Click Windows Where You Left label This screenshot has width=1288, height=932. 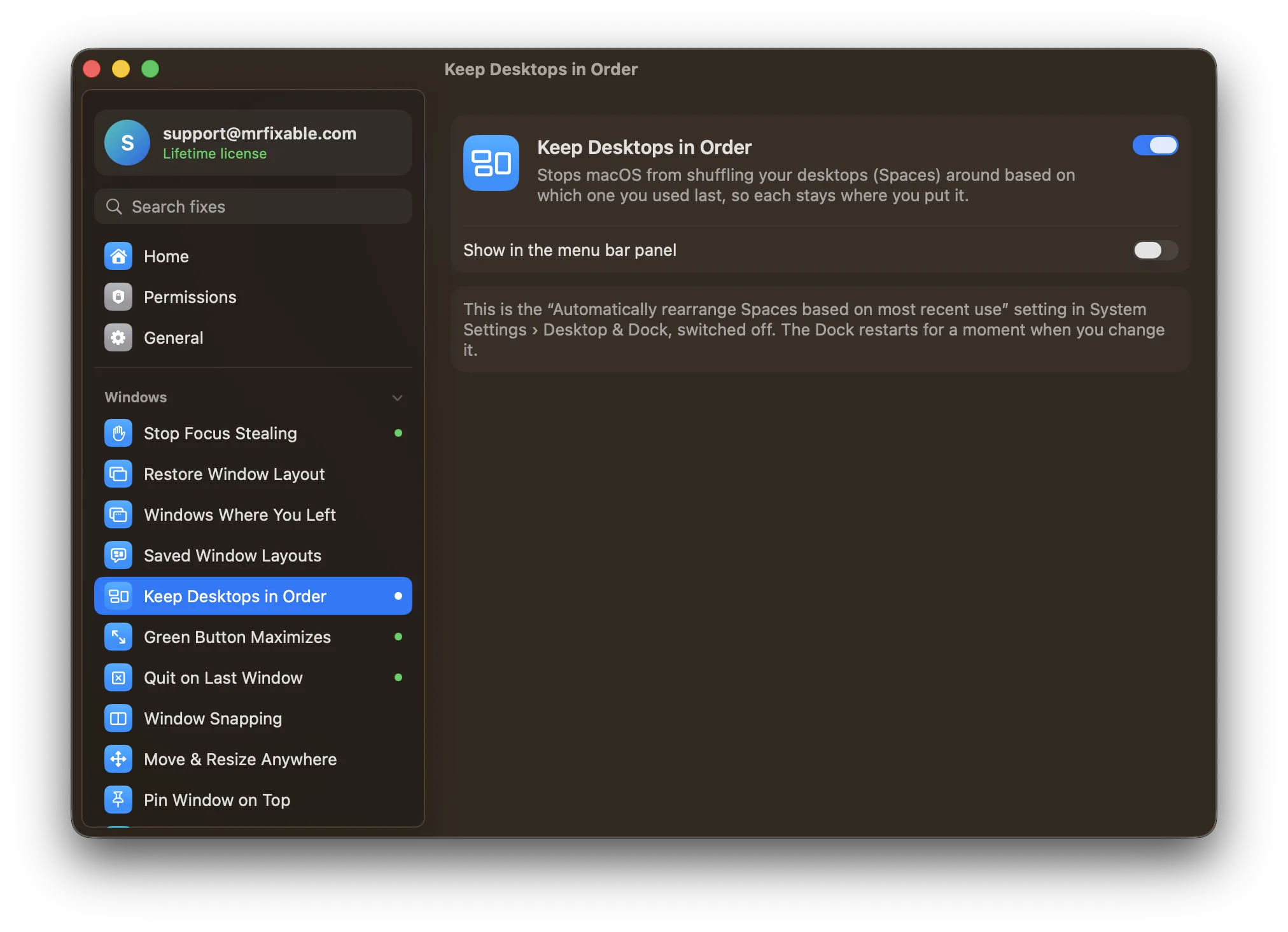click(x=239, y=515)
